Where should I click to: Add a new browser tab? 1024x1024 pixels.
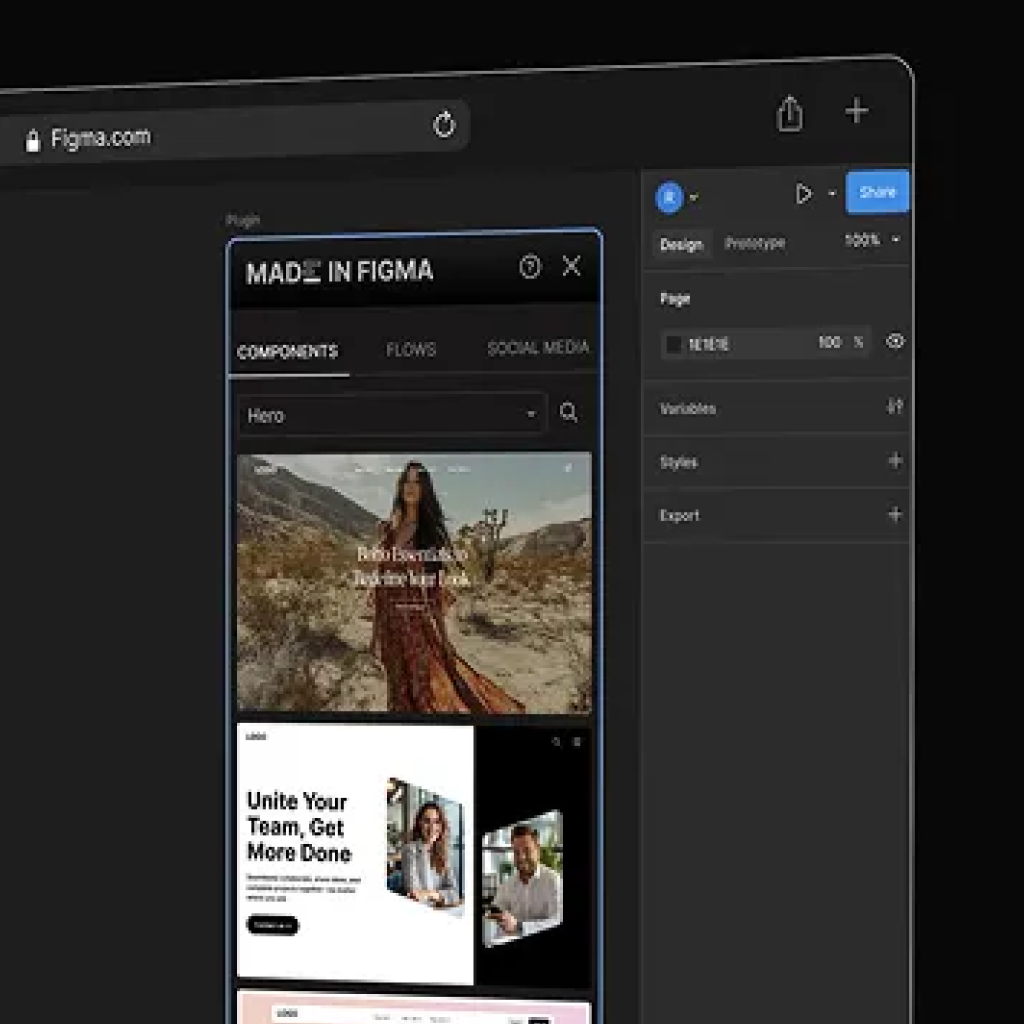tap(856, 110)
